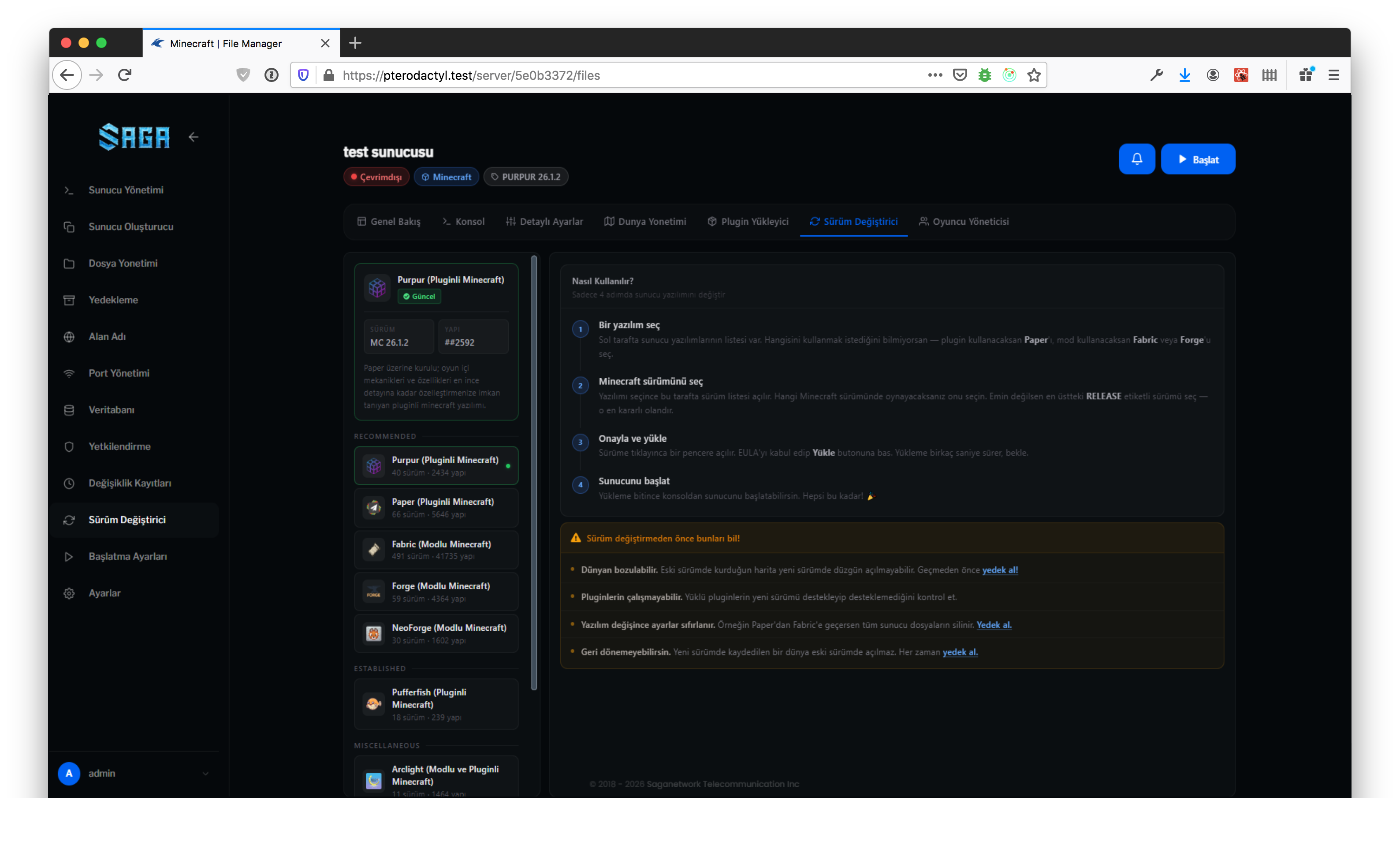This screenshot has width=1400, height=841.
Task: Click the ##2592 build value
Action: click(x=459, y=343)
